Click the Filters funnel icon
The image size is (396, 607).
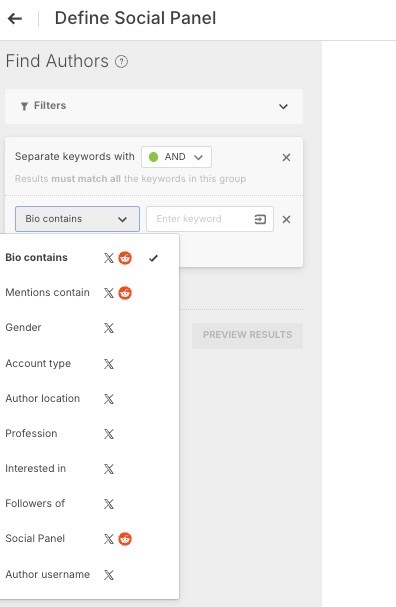pos(24,106)
